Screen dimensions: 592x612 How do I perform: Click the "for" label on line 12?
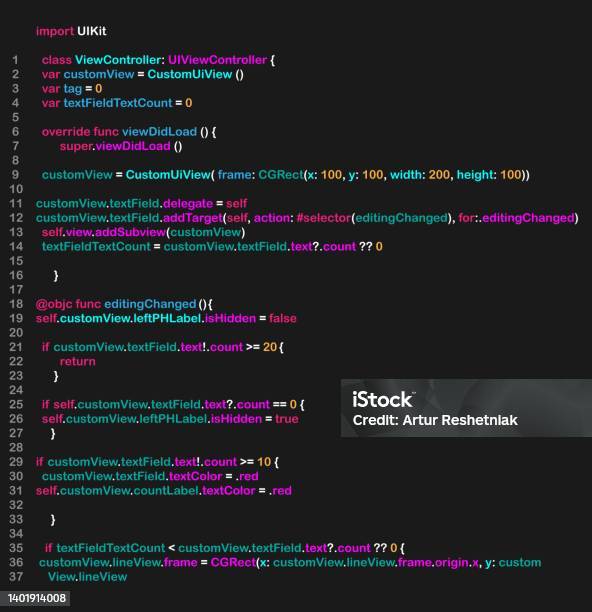[466, 218]
